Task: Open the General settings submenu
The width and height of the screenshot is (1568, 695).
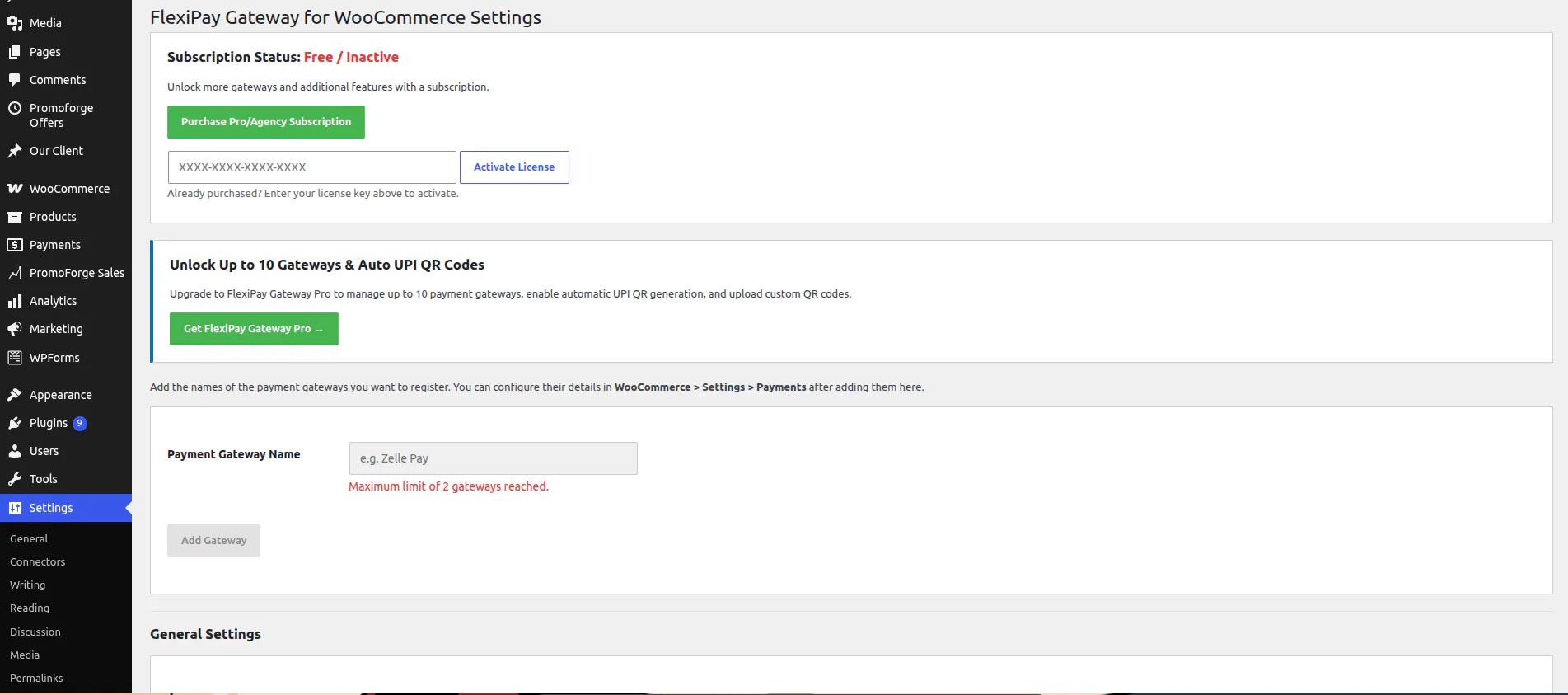Action: point(29,538)
